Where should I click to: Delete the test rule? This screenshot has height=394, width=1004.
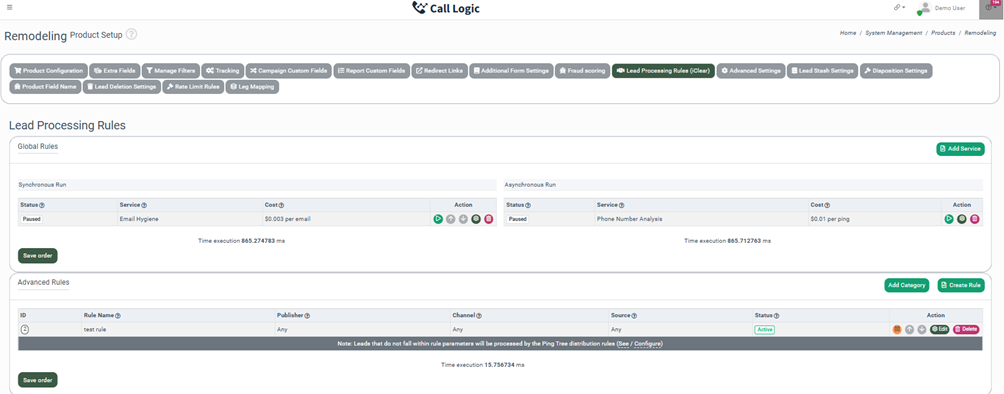pyautogui.click(x=966, y=329)
